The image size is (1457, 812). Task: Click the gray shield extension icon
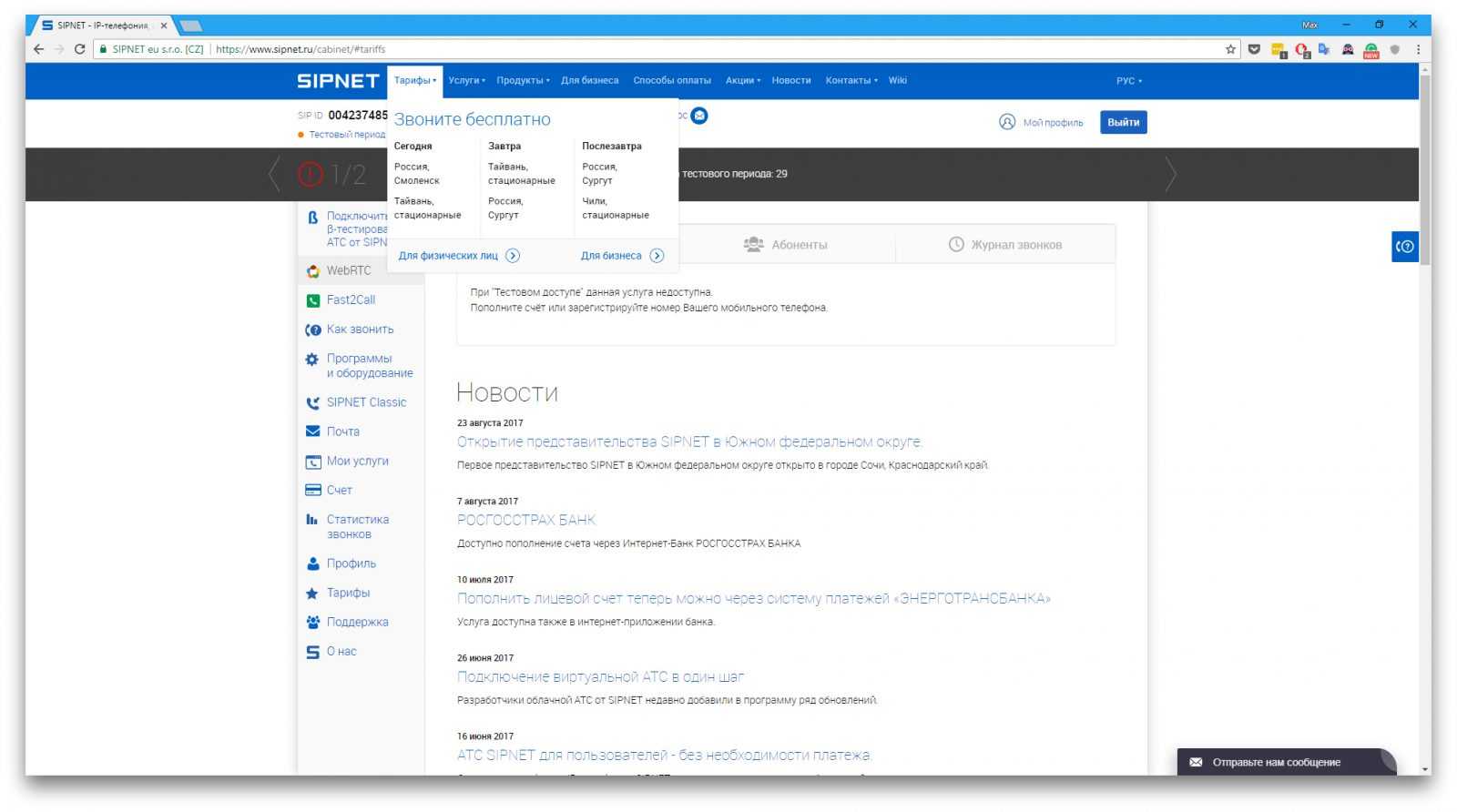tap(1394, 49)
